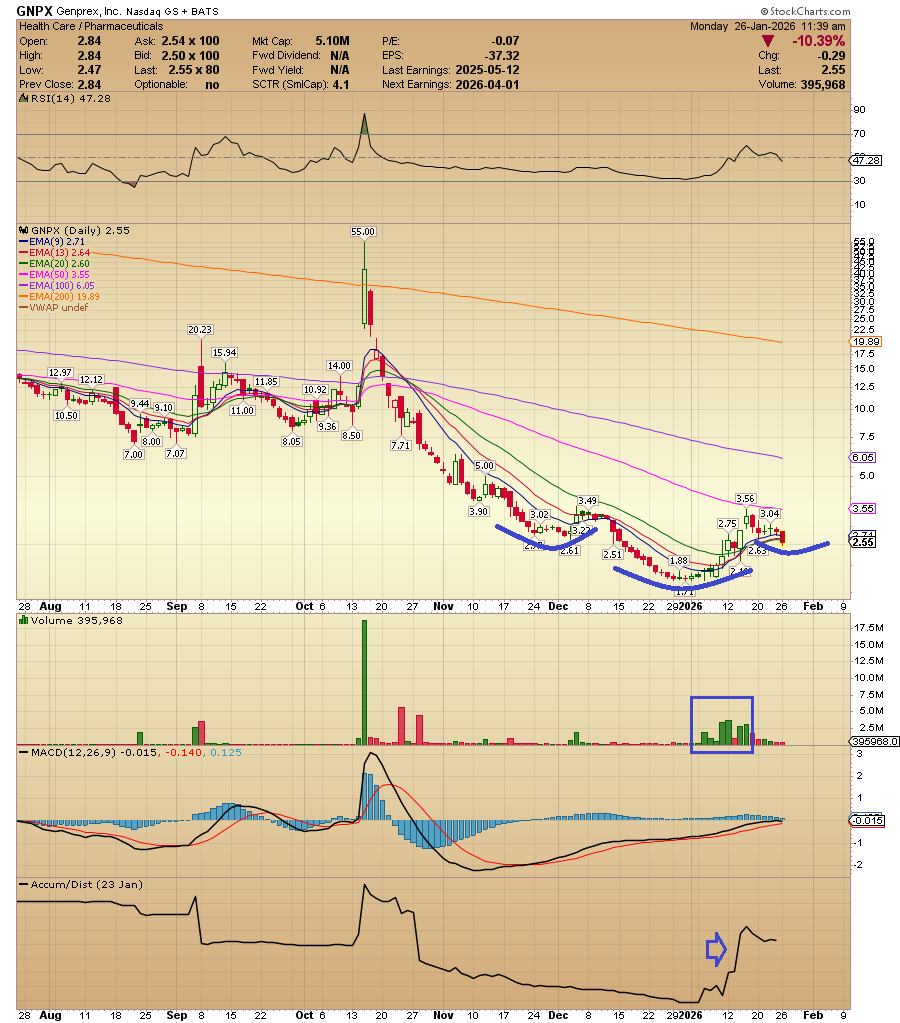Click the 7.00 low price label
The height and width of the screenshot is (1023, 900).
pyautogui.click(x=134, y=455)
